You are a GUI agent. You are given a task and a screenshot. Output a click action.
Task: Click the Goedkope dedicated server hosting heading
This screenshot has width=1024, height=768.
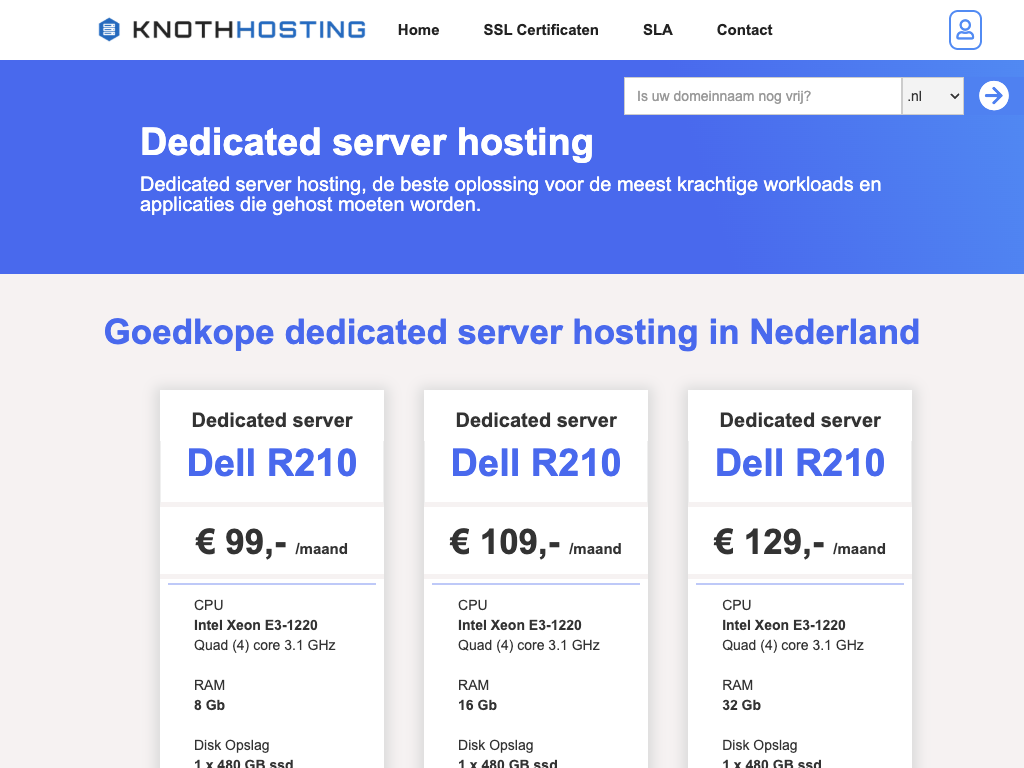(x=512, y=331)
